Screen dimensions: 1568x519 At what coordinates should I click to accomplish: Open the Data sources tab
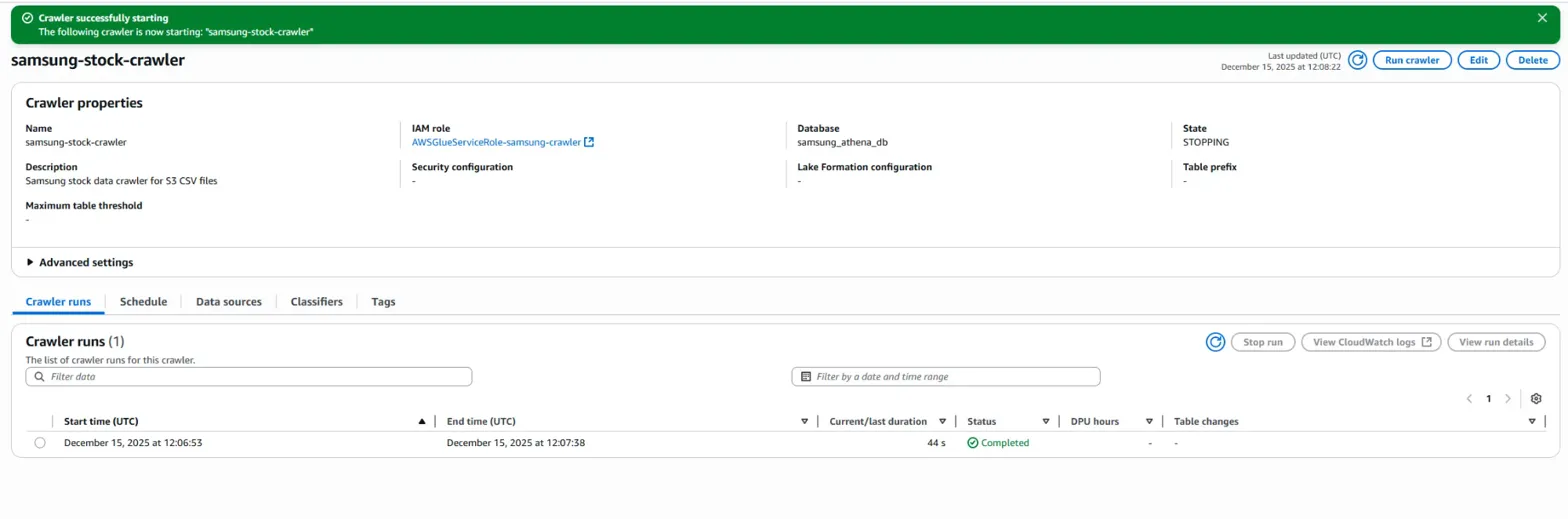[x=229, y=301]
